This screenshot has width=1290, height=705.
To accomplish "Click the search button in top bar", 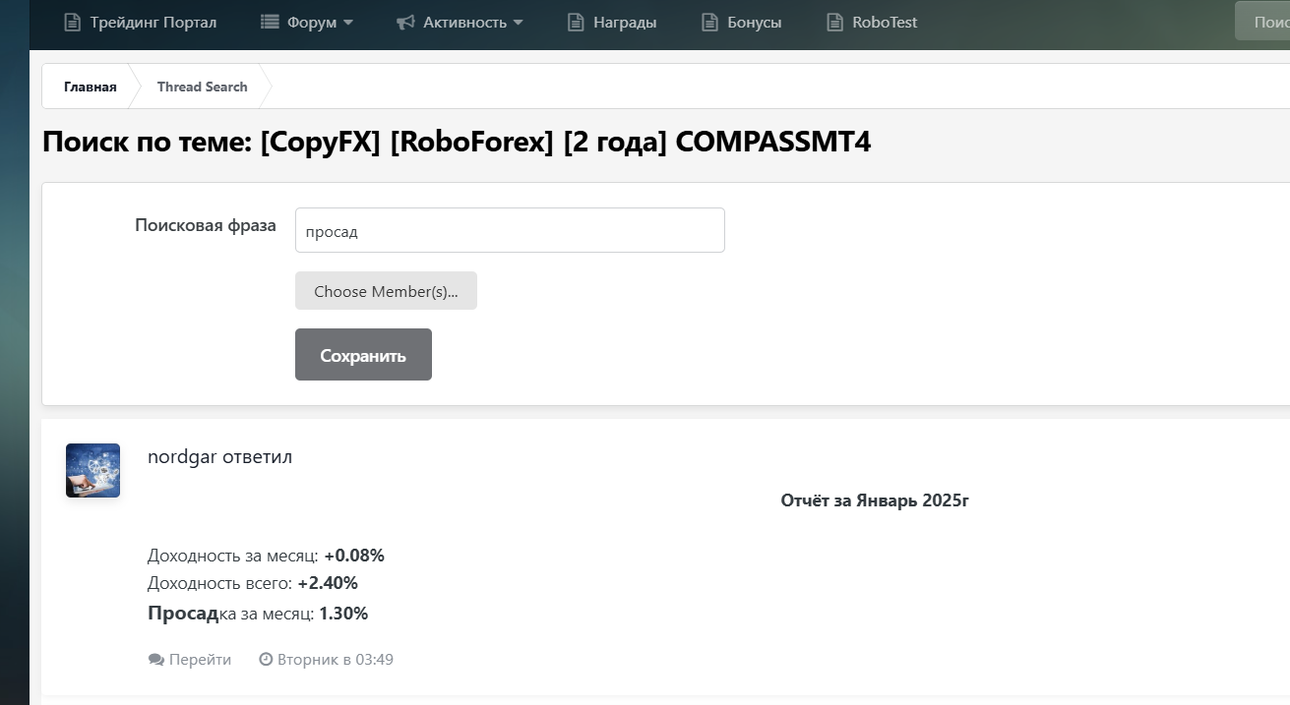I will 1263,21.
